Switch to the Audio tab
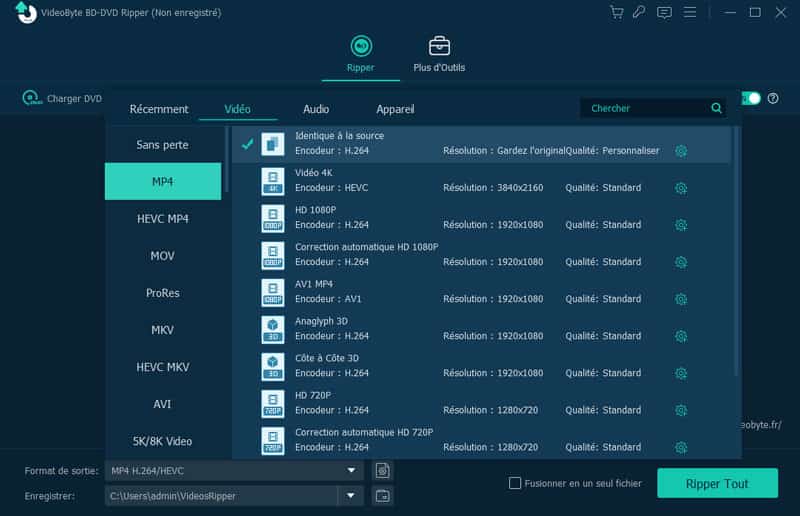Viewport: 800px width, 516px height. [x=316, y=109]
